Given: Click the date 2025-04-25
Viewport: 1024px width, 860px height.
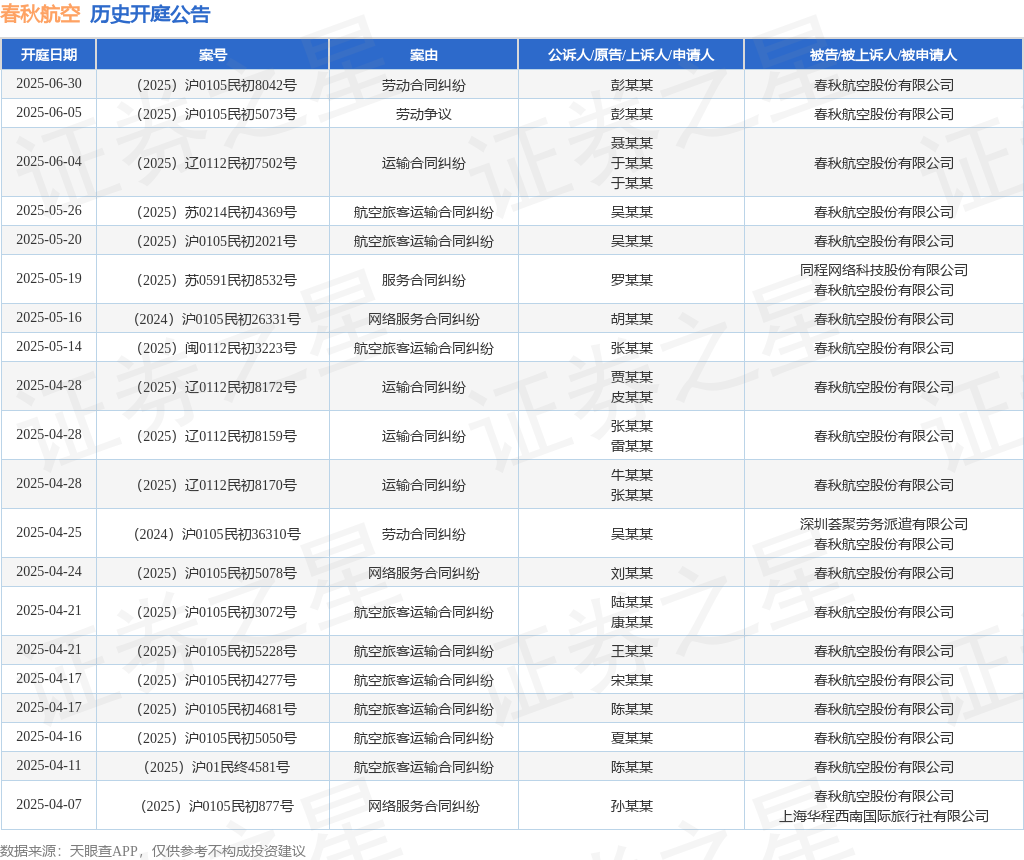Looking at the screenshot, I should pyautogui.click(x=49, y=532).
